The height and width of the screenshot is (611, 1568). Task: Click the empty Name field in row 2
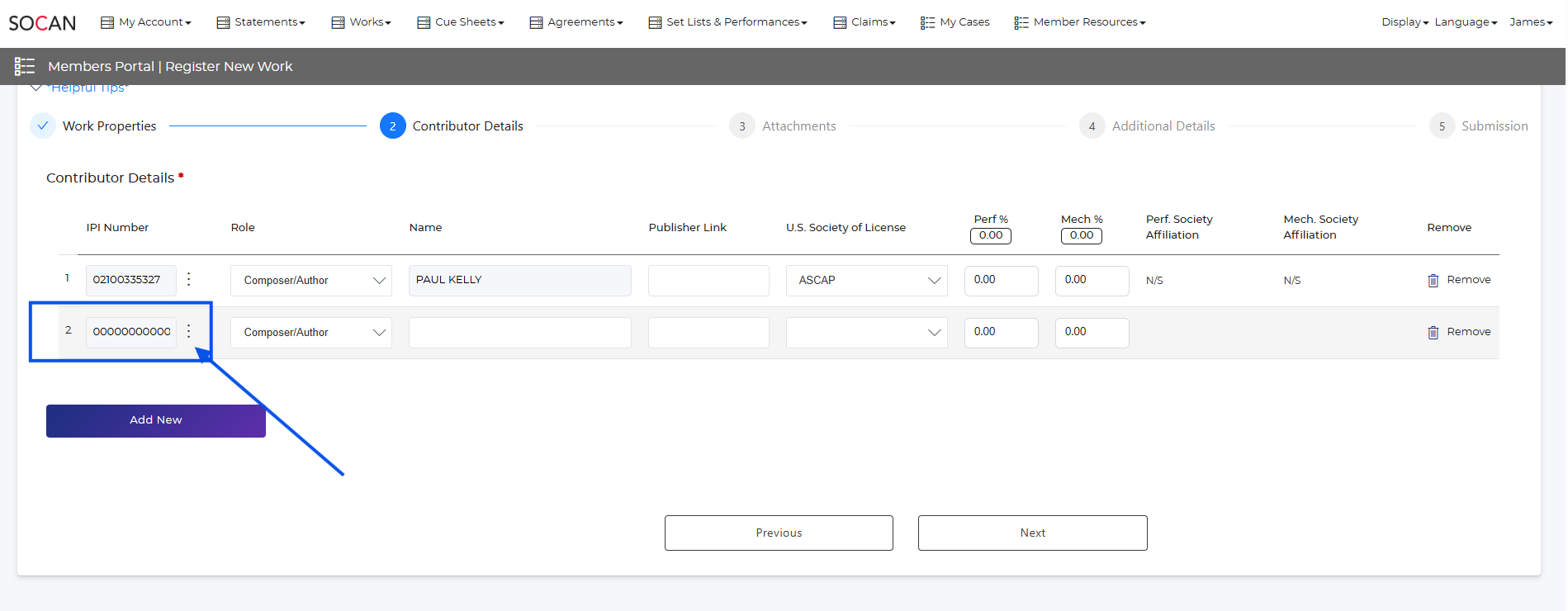coord(519,333)
